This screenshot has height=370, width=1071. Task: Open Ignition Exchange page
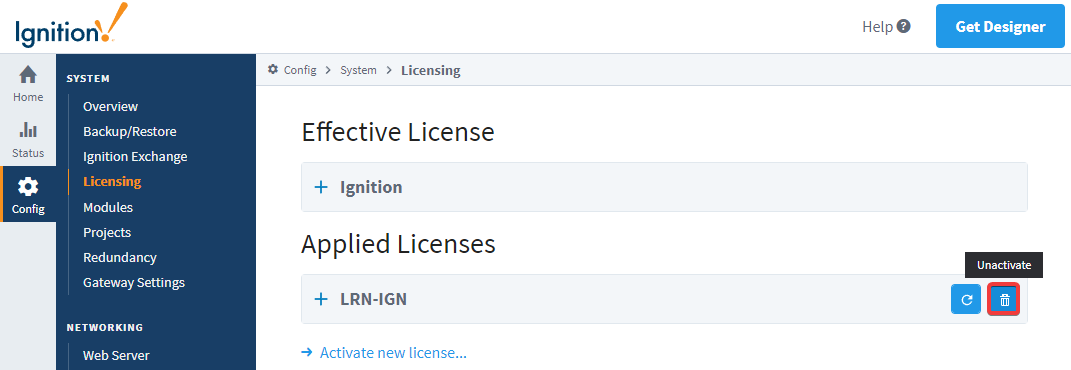135,156
